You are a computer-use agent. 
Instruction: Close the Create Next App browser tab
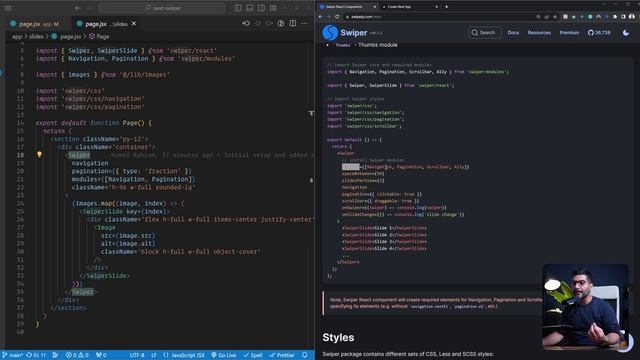tap(436, 7)
